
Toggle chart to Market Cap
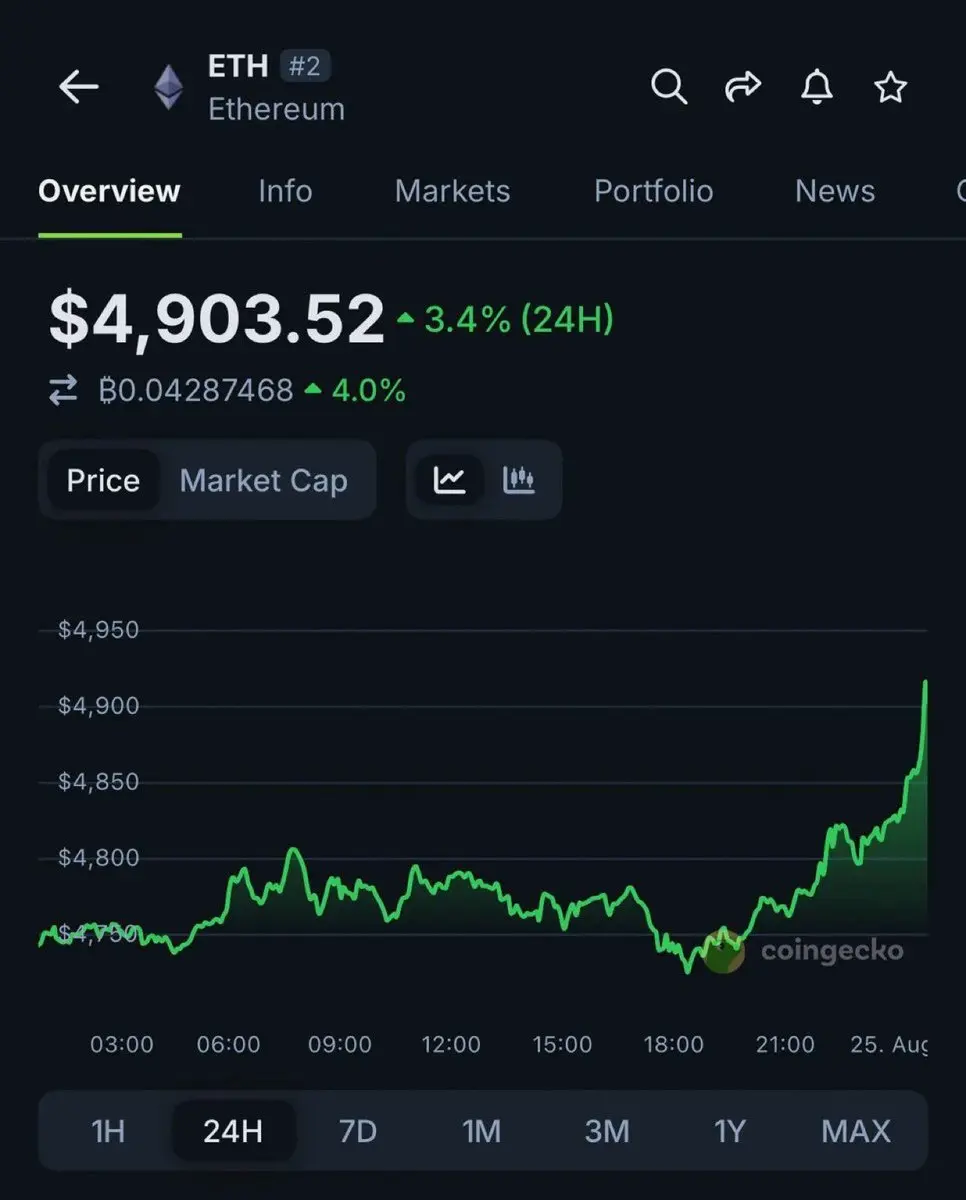pyautogui.click(x=264, y=481)
